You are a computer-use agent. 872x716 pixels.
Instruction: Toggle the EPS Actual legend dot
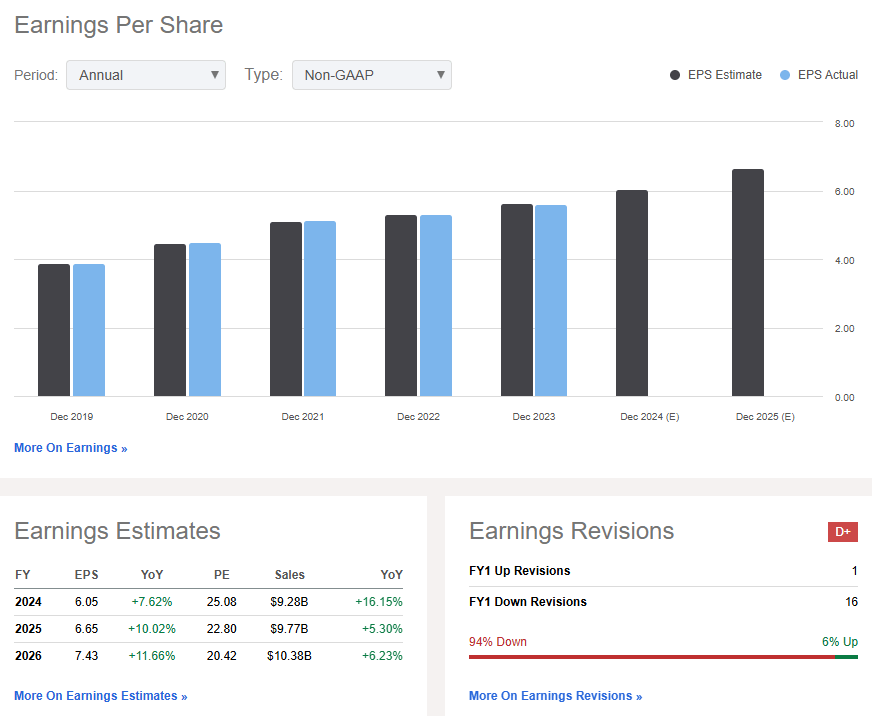pyautogui.click(x=785, y=75)
